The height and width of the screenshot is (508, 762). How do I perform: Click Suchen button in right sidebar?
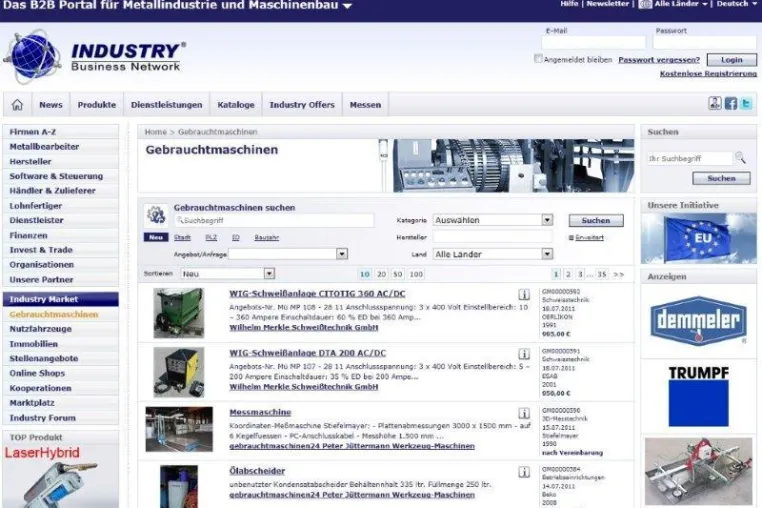click(721, 178)
